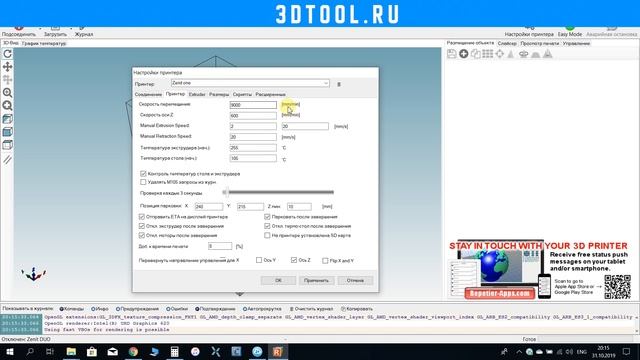
Task: Switch to isometric cube view icon
Action: [x=7, y=119]
